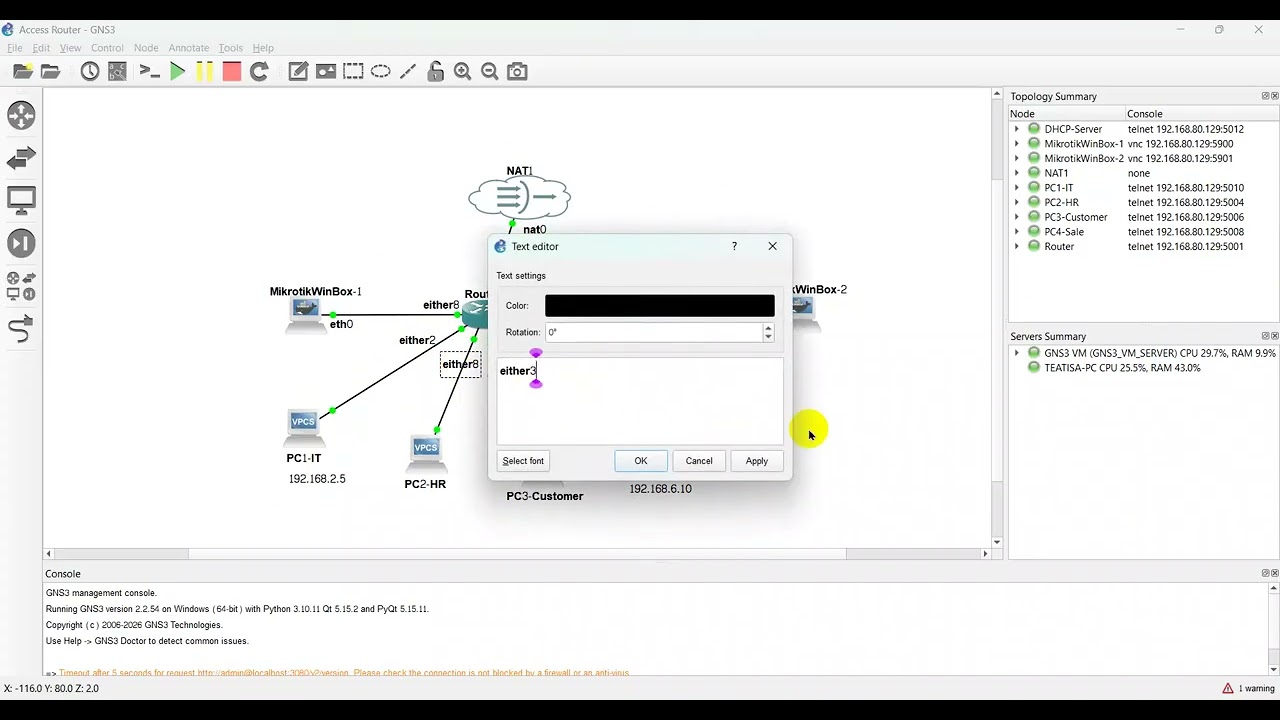This screenshot has width=1280, height=720.
Task: Expand GNS3 VM server in Servers Summary
Action: [x=1017, y=353]
